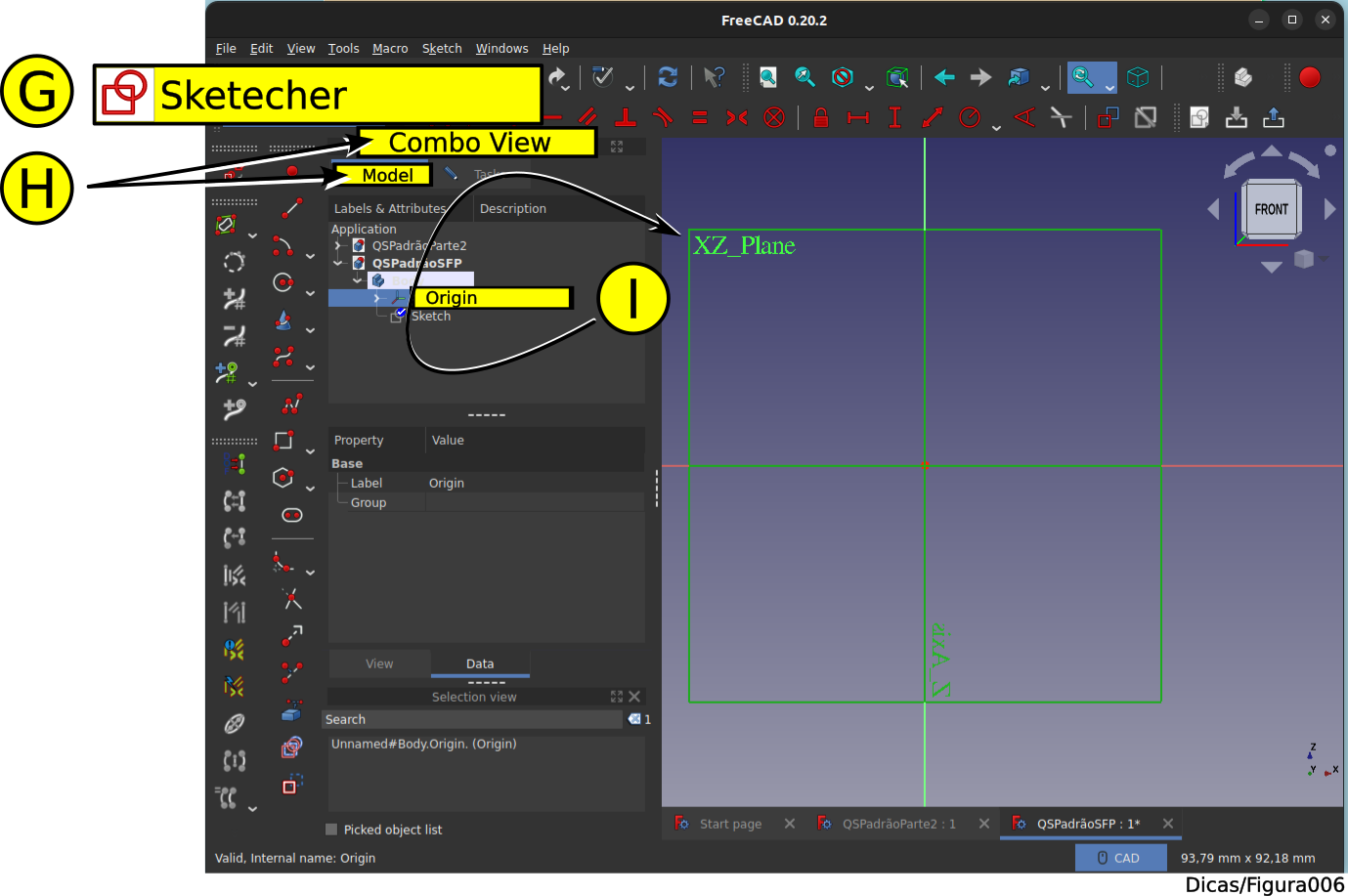Select the carbon copy tool
This screenshot has height=896, width=1348.
pyautogui.click(x=291, y=748)
